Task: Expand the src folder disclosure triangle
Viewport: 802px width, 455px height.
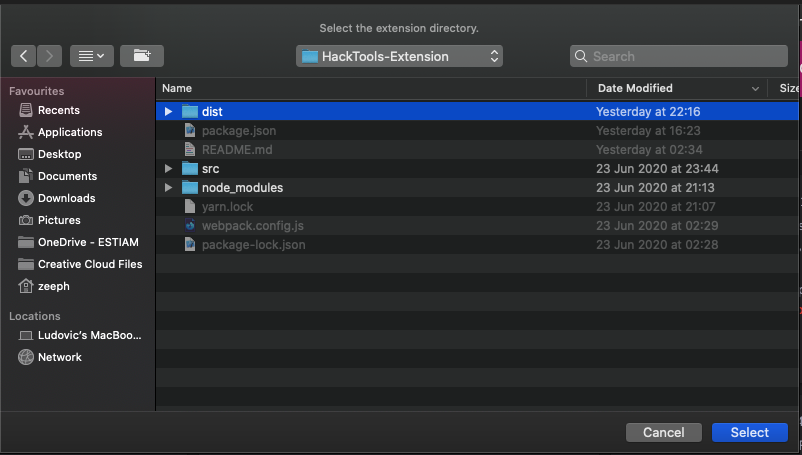Action: click(169, 169)
